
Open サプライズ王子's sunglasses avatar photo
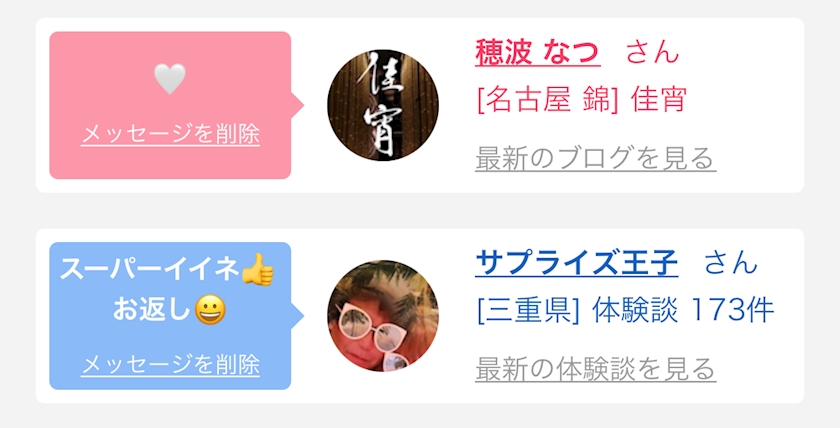pyautogui.click(x=382, y=316)
